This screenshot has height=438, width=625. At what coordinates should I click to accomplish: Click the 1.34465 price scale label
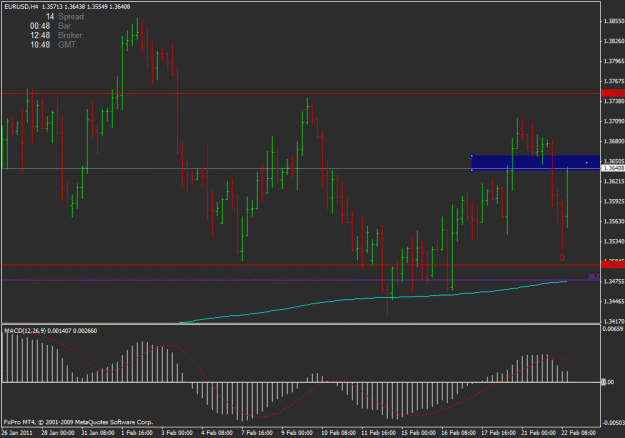(614, 302)
